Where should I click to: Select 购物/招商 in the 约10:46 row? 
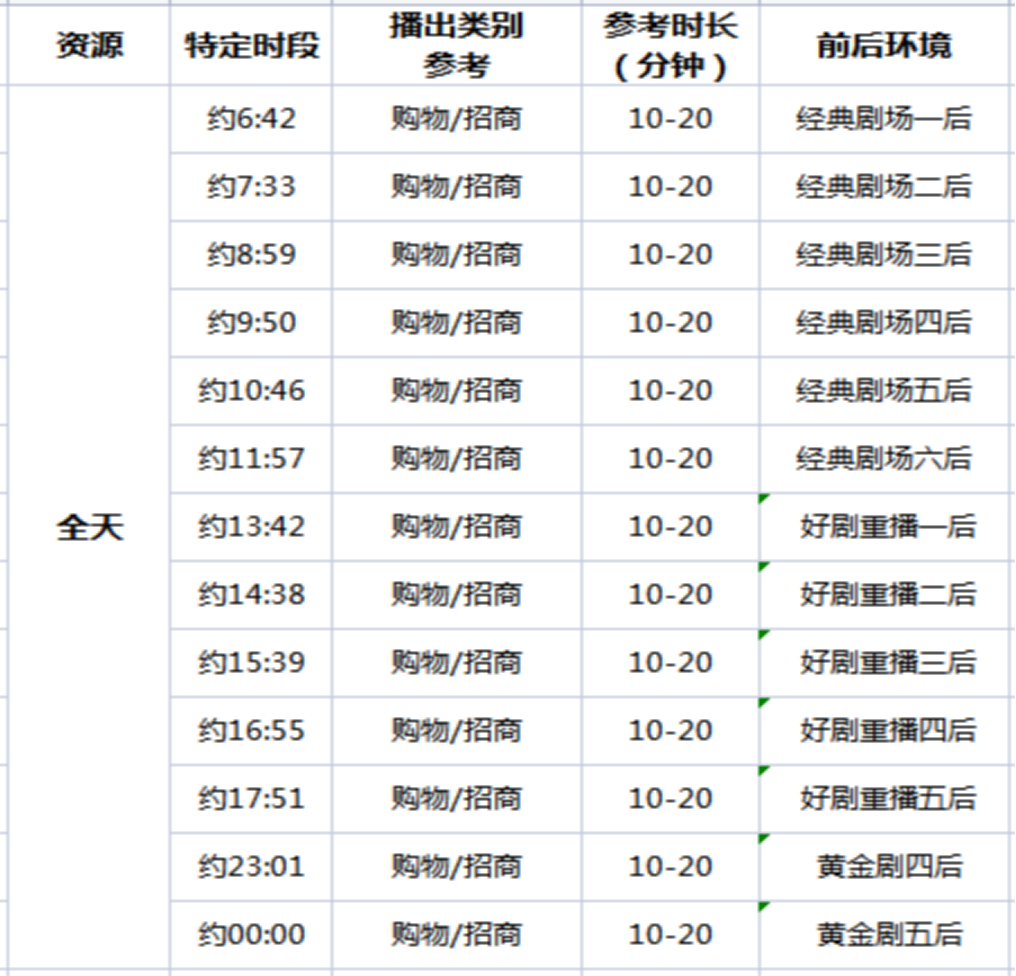(x=456, y=391)
